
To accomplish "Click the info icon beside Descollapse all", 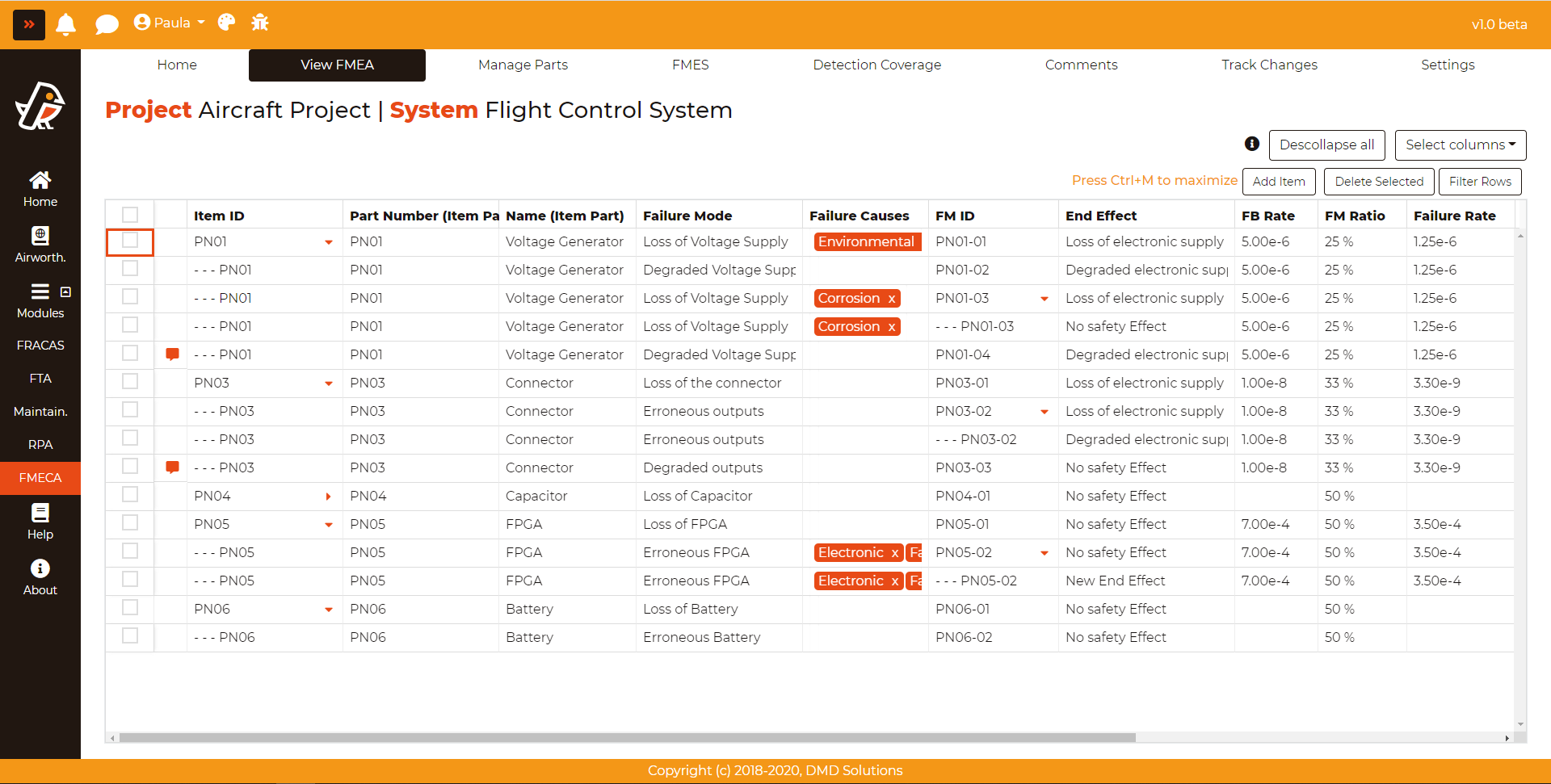I will click(1252, 144).
